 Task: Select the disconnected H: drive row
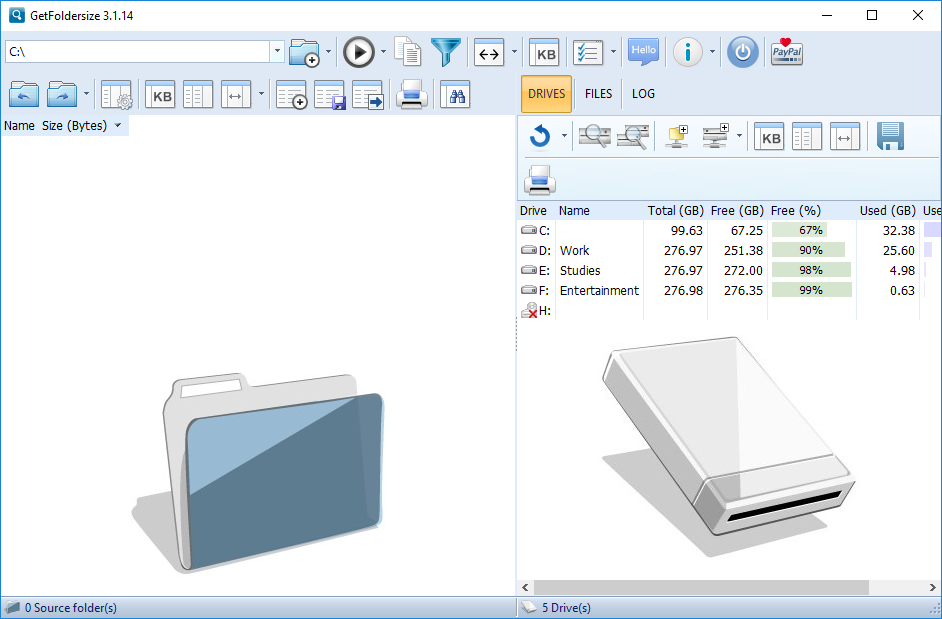click(729, 311)
